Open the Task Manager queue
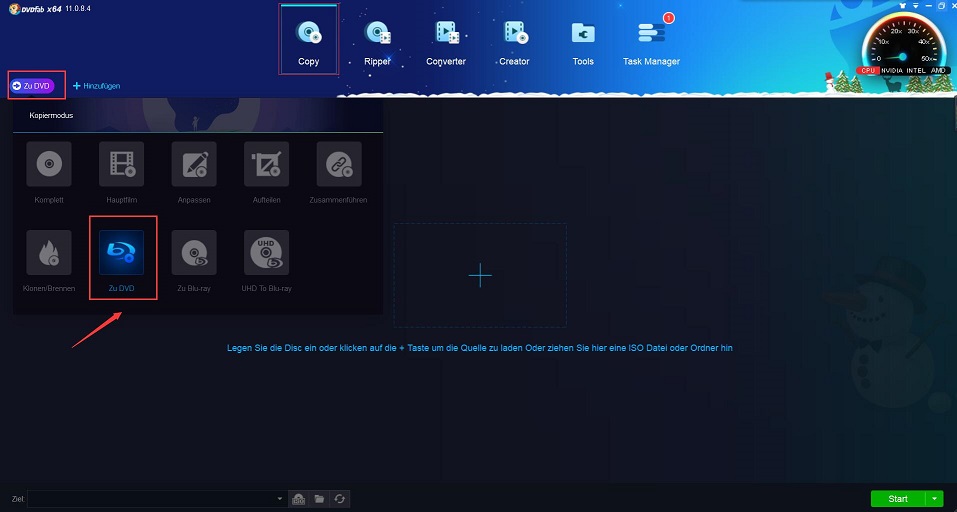Image resolution: width=957 pixels, height=512 pixels. (x=651, y=40)
